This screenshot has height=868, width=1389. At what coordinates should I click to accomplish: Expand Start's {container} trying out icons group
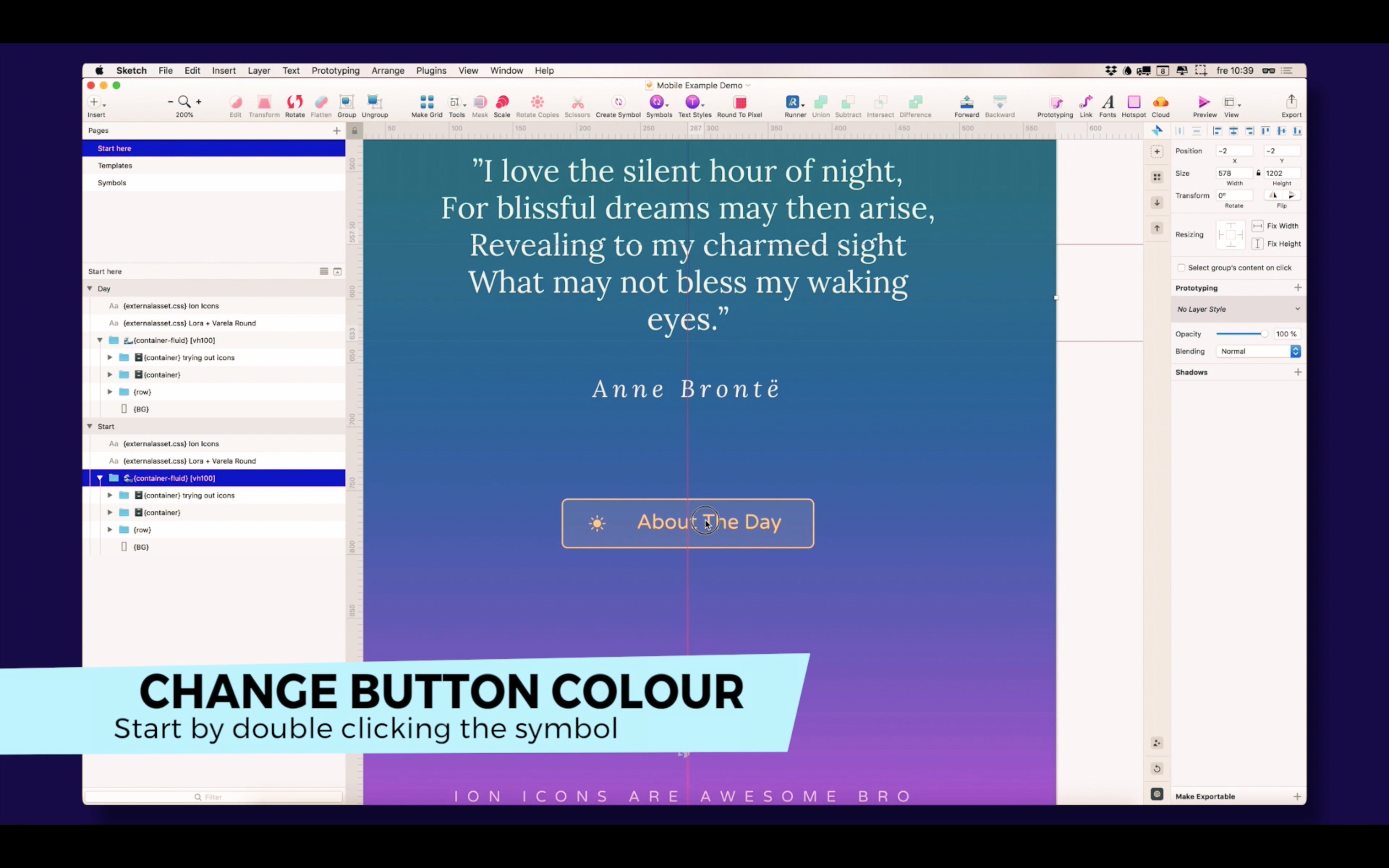[110, 495]
